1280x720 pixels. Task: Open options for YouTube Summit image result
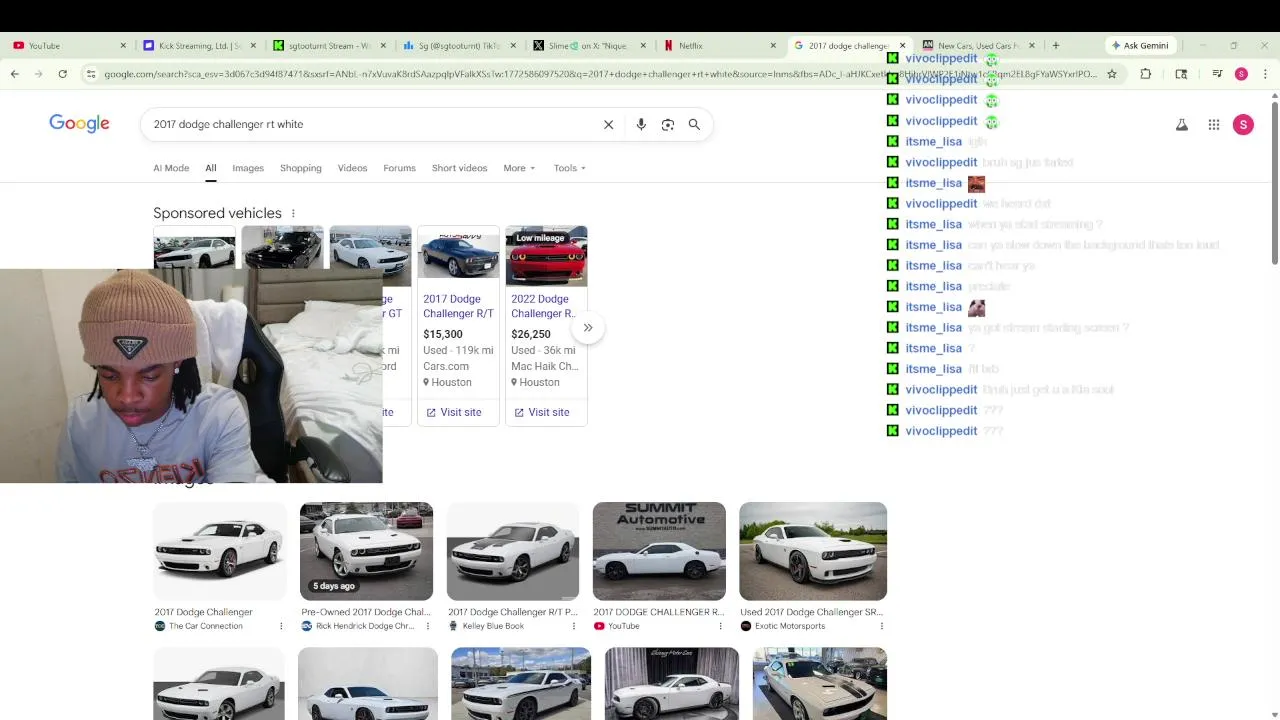click(x=720, y=626)
